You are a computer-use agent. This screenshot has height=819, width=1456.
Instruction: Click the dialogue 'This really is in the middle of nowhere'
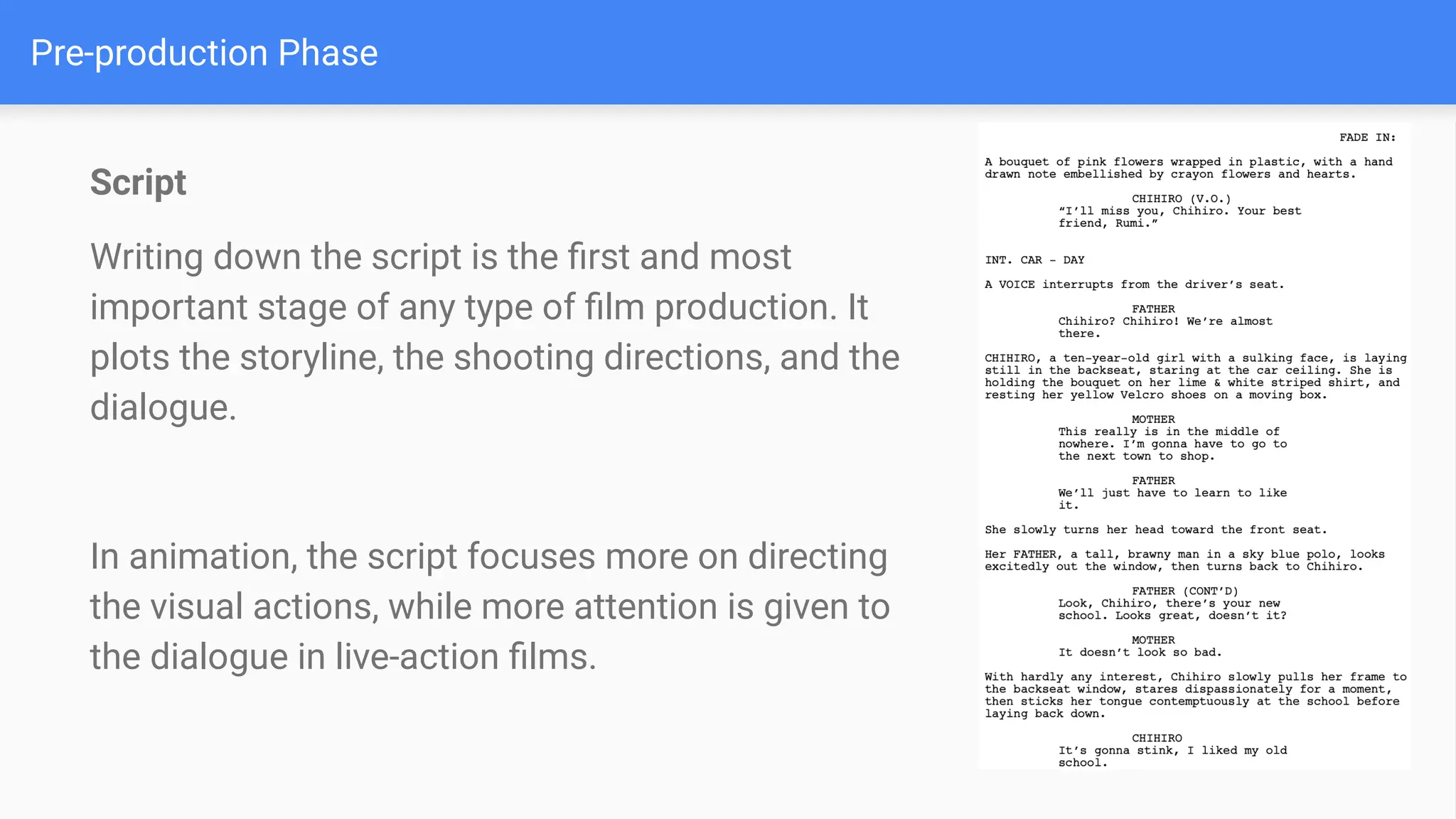(1172, 444)
